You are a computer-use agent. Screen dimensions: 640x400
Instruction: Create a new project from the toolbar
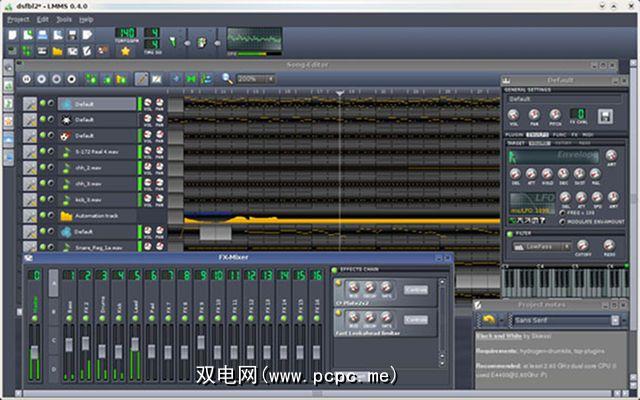click(x=12, y=34)
